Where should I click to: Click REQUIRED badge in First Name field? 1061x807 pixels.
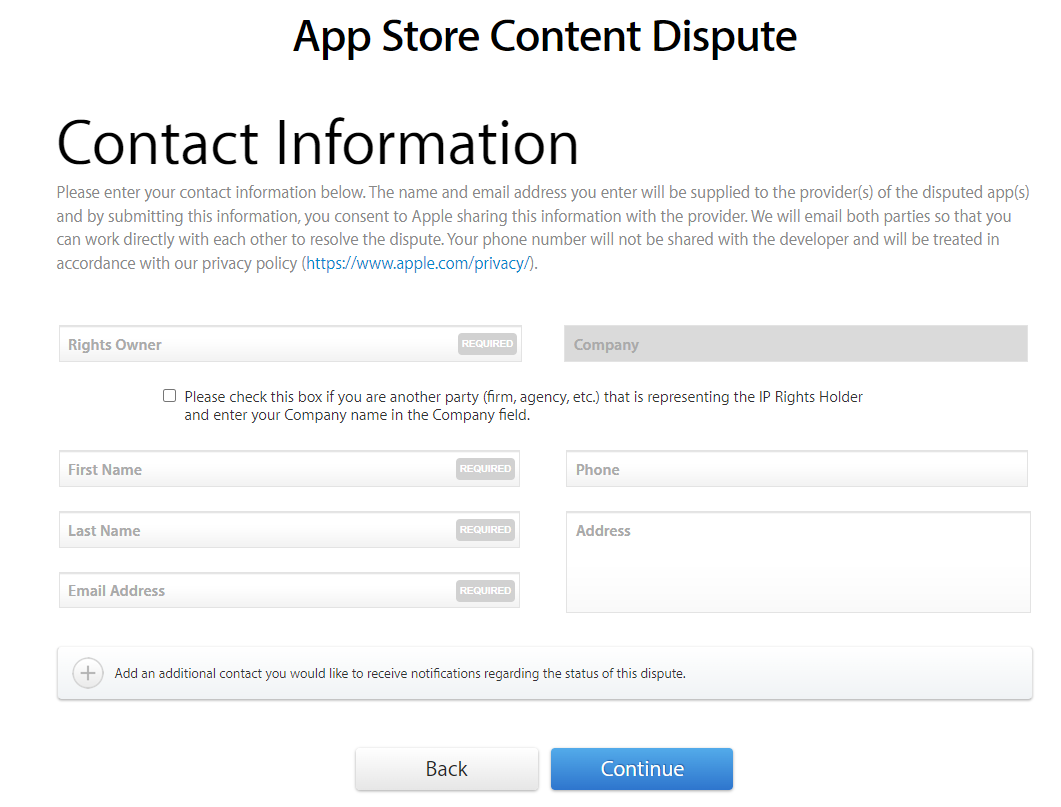[x=485, y=469]
